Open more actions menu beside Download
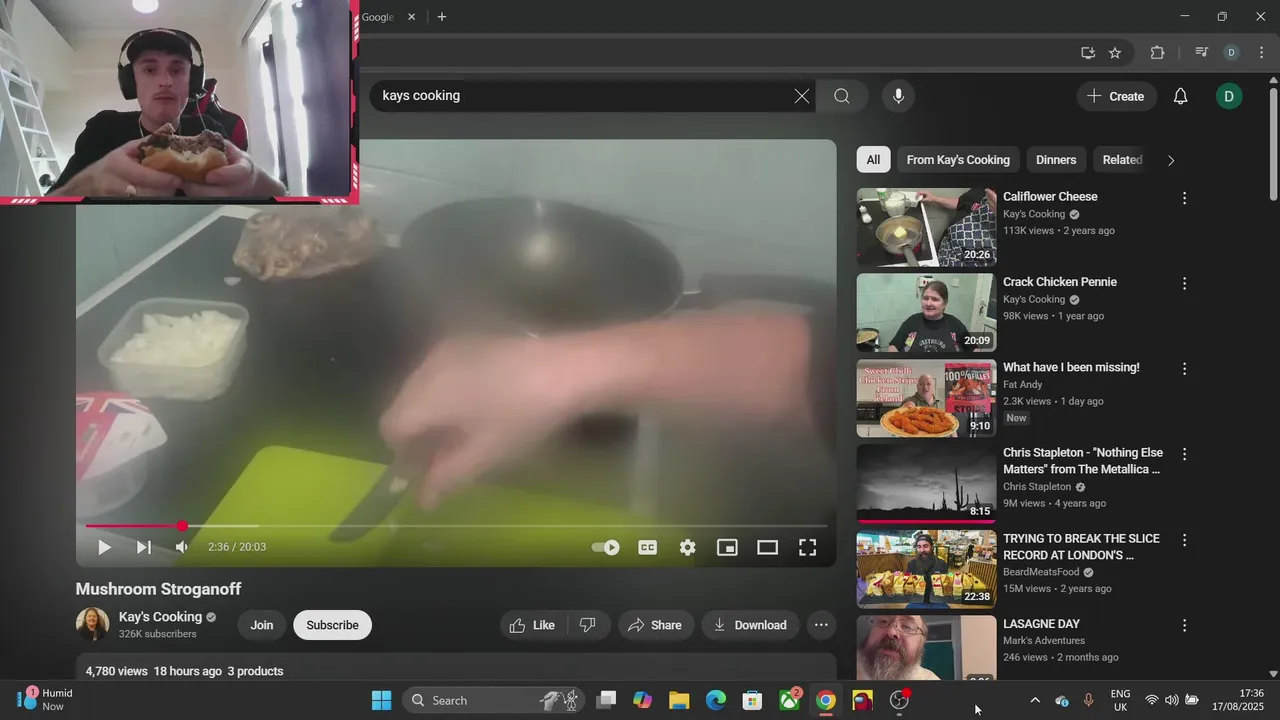Screen dimensions: 1280x720 click(x=821, y=625)
